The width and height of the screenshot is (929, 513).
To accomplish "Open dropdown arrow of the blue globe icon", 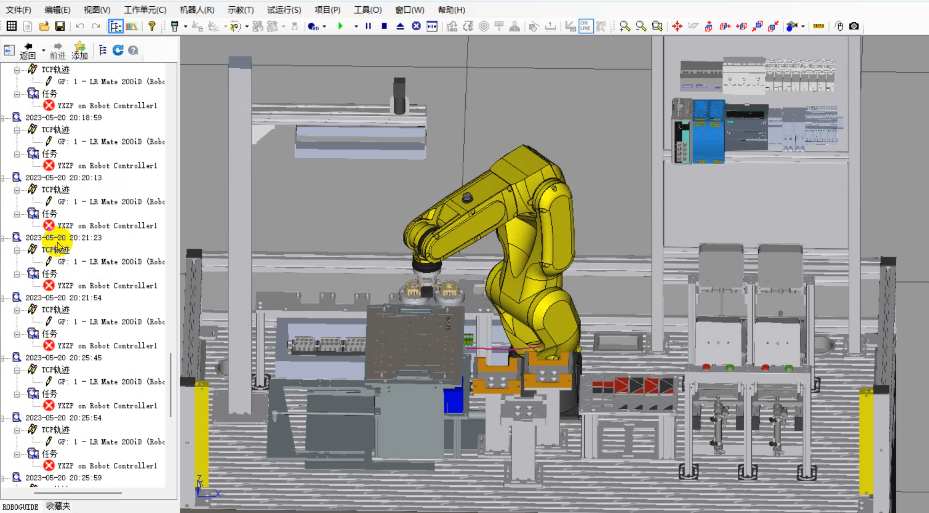I will pos(324,27).
